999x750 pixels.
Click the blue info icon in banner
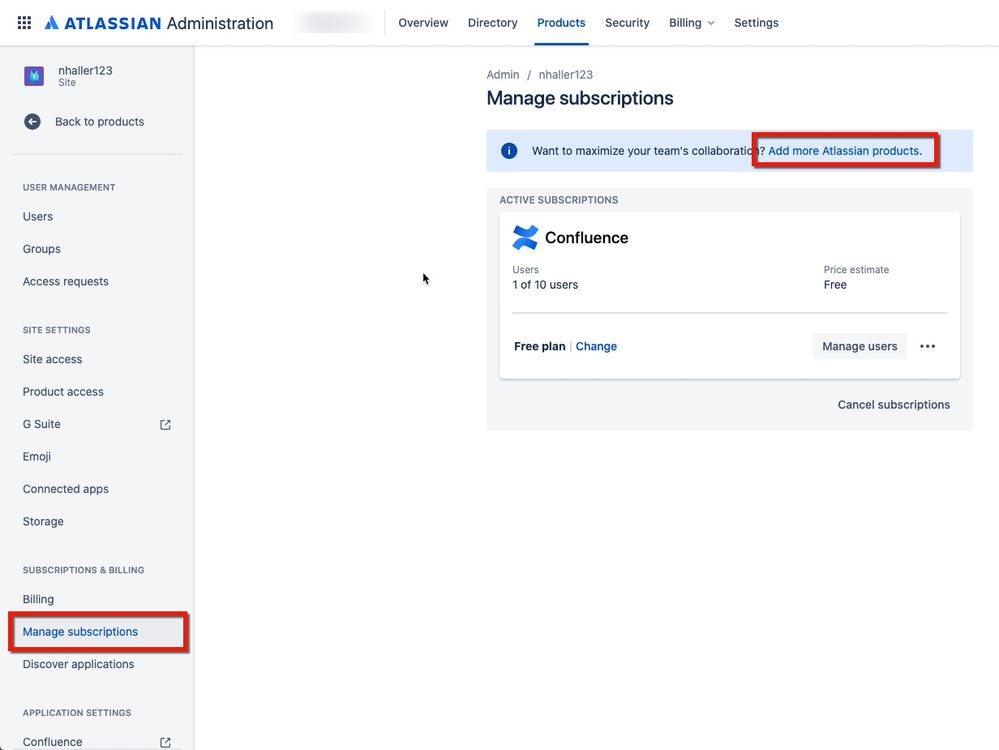click(509, 151)
